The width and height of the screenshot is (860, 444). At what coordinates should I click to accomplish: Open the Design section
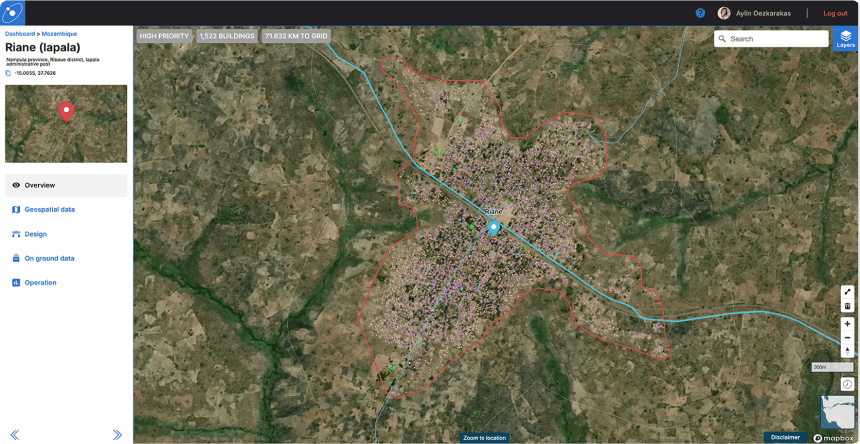click(x=35, y=234)
